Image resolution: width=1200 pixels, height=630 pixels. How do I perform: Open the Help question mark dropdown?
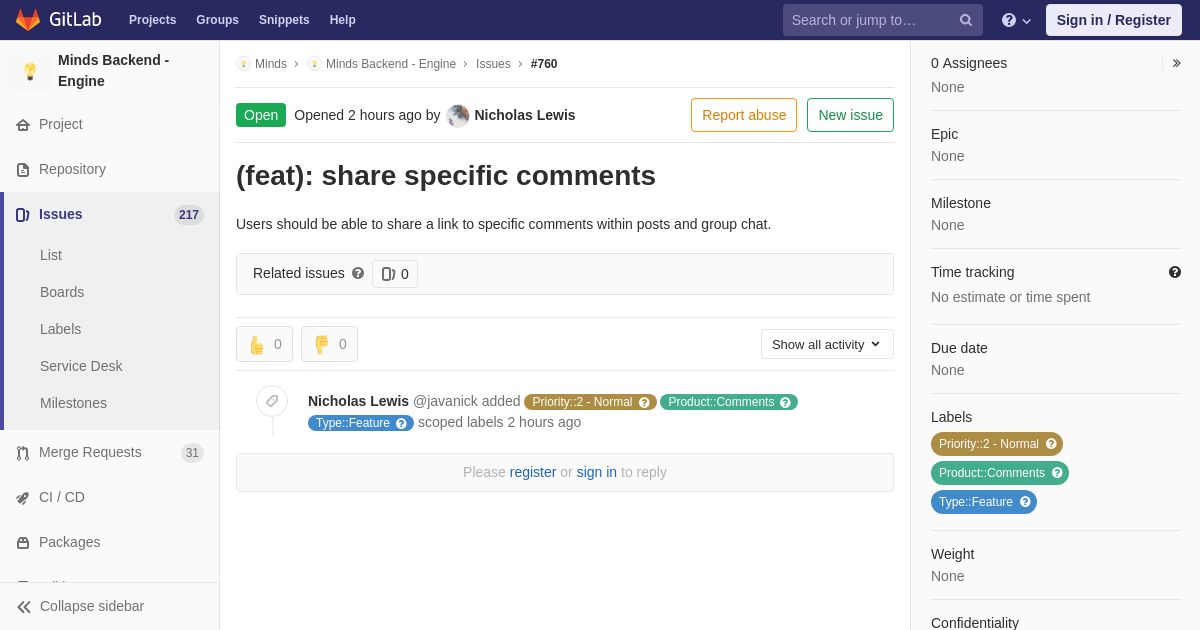tap(1016, 20)
